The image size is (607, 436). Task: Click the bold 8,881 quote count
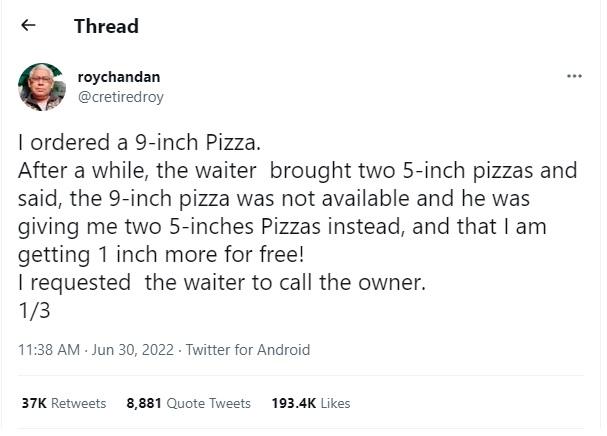pos(145,403)
